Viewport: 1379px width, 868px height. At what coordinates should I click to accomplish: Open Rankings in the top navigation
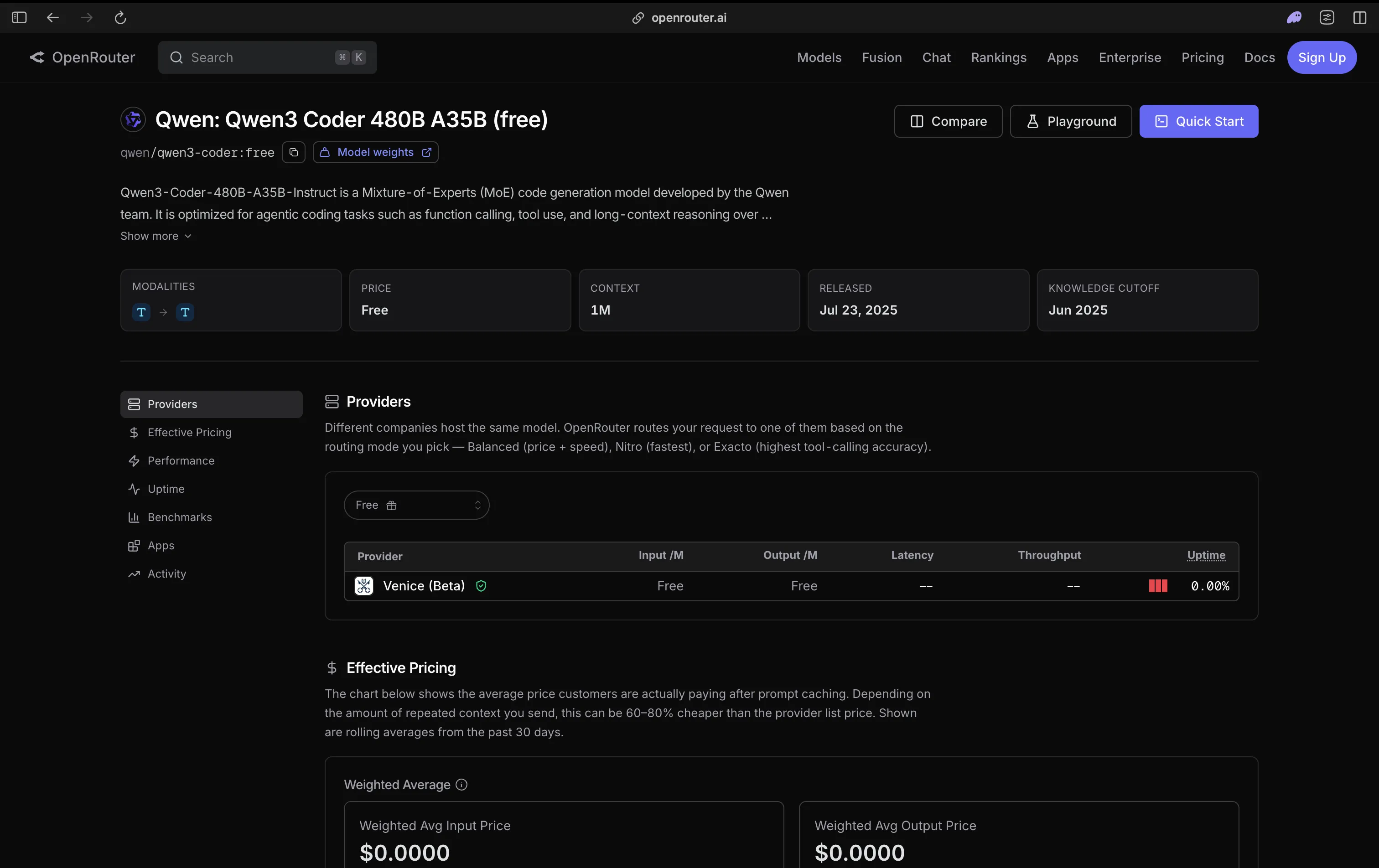click(999, 57)
